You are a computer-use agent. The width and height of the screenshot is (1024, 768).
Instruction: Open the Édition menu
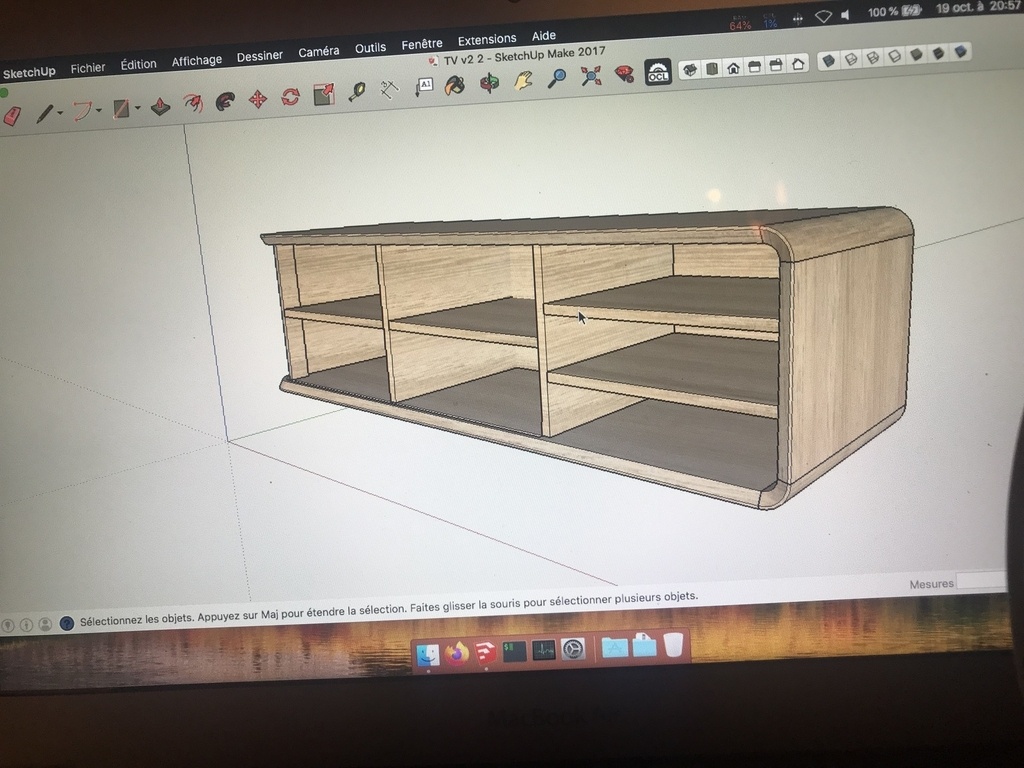(x=138, y=64)
